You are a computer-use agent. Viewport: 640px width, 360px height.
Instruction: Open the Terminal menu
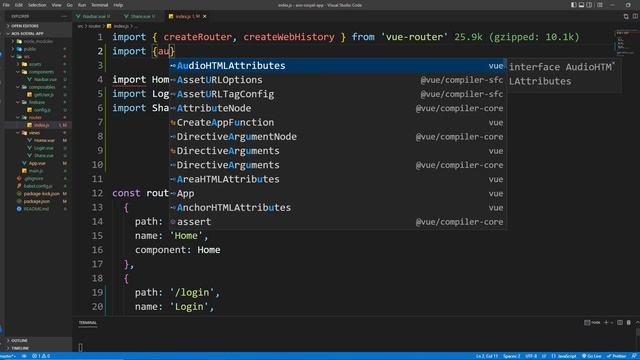[x=100, y=5]
